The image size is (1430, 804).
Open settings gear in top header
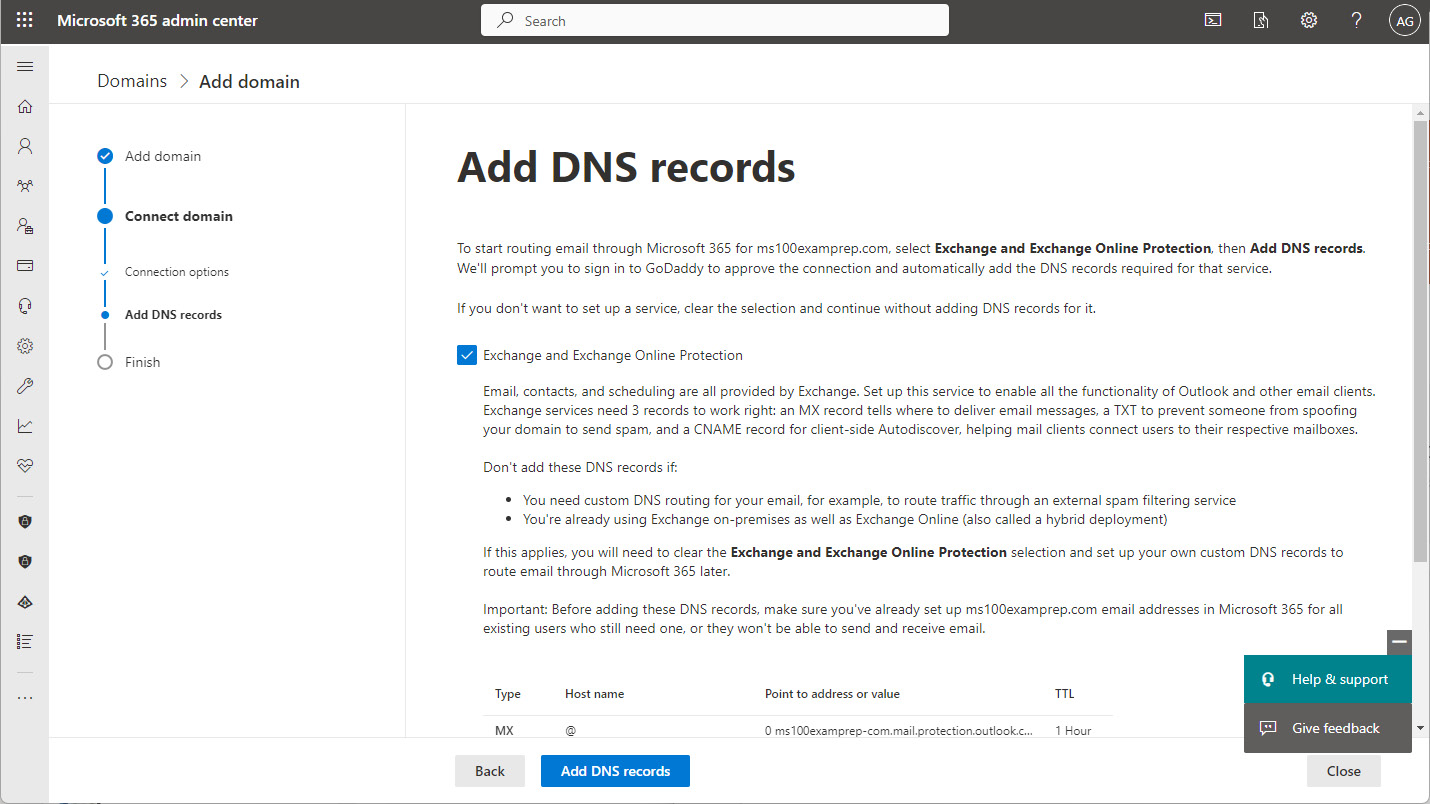pos(1309,20)
